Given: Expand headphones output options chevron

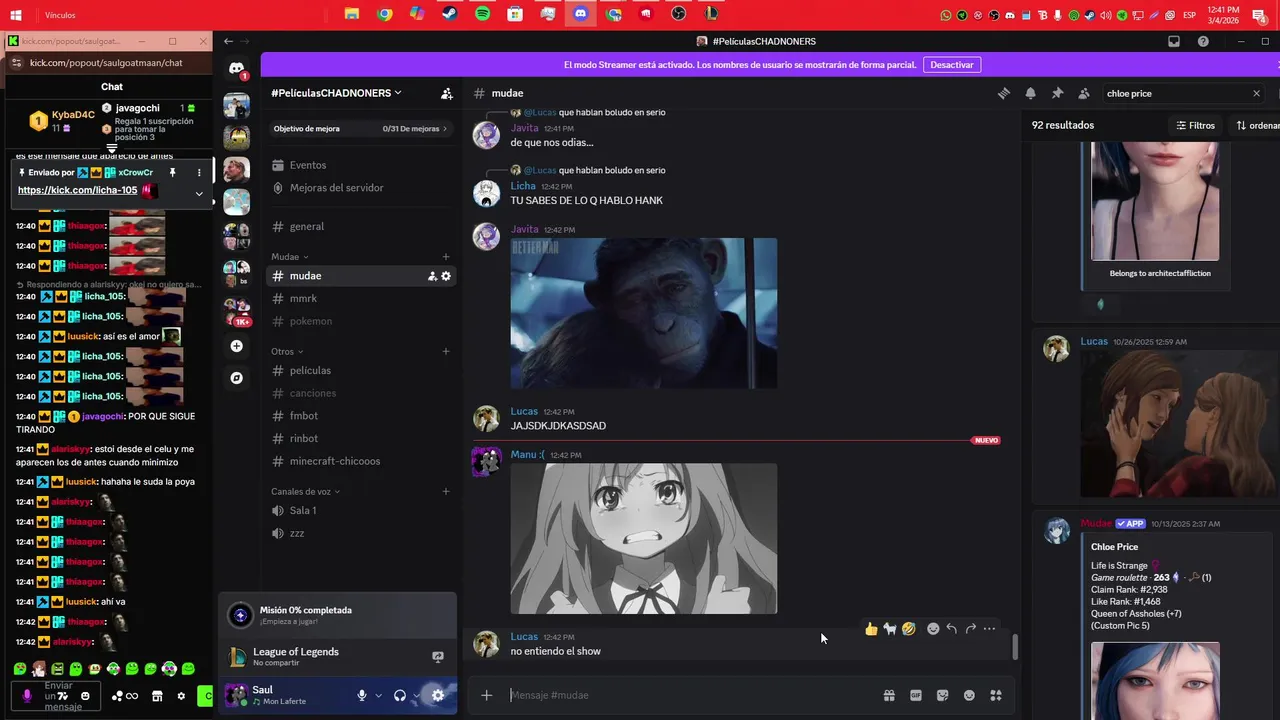Looking at the screenshot, I should pos(416,695).
